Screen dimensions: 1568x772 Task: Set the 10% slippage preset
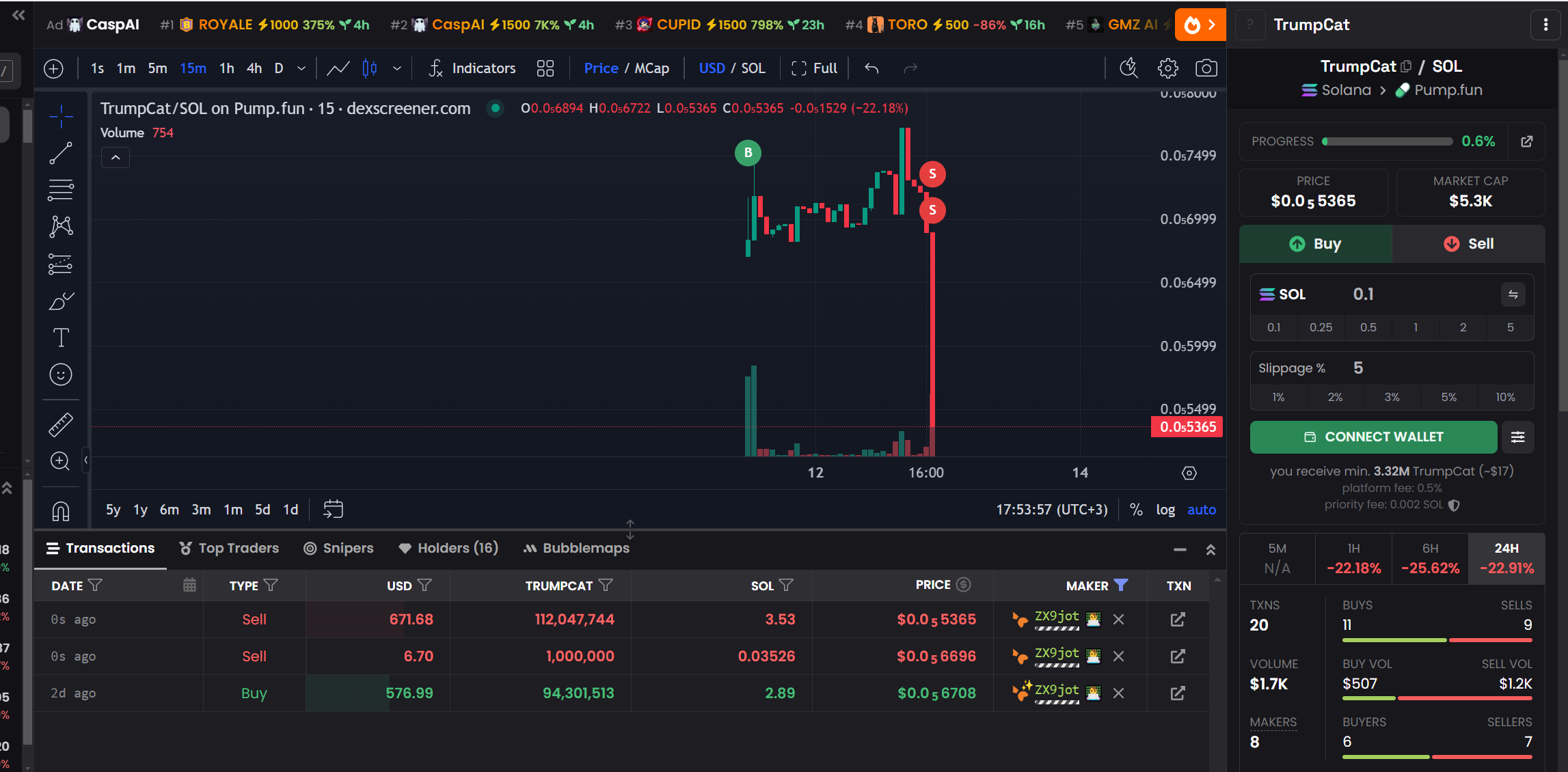[x=1505, y=397]
